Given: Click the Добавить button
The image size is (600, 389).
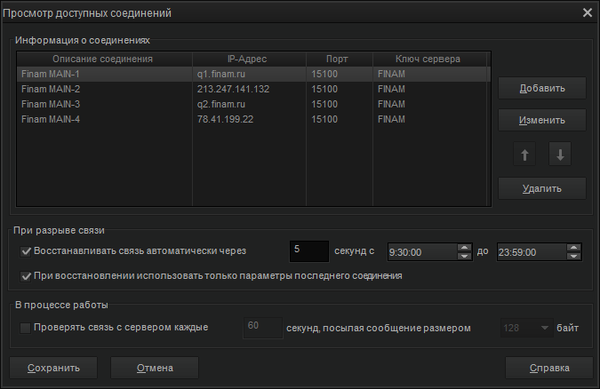Looking at the screenshot, I should 542,88.
